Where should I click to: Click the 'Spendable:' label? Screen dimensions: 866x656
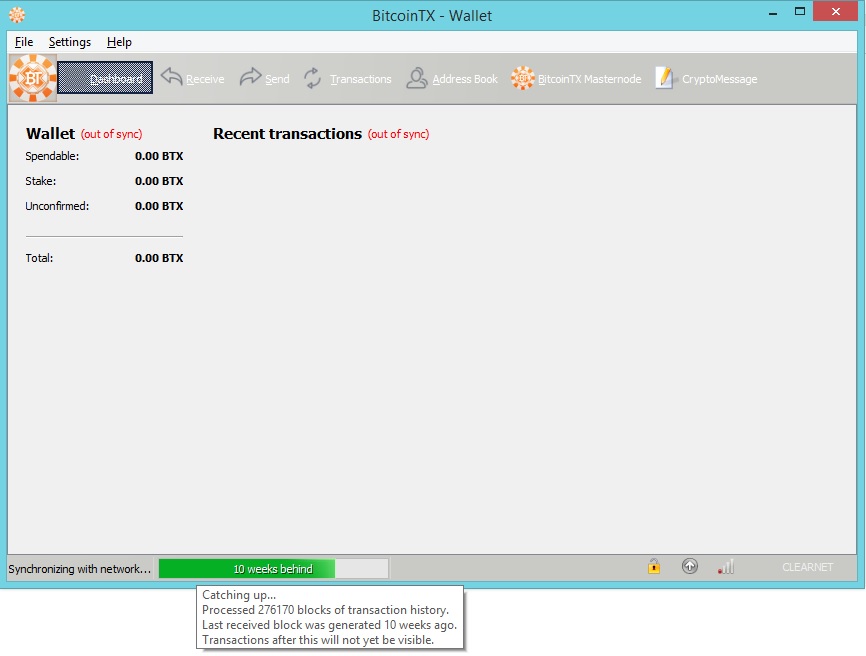point(52,156)
